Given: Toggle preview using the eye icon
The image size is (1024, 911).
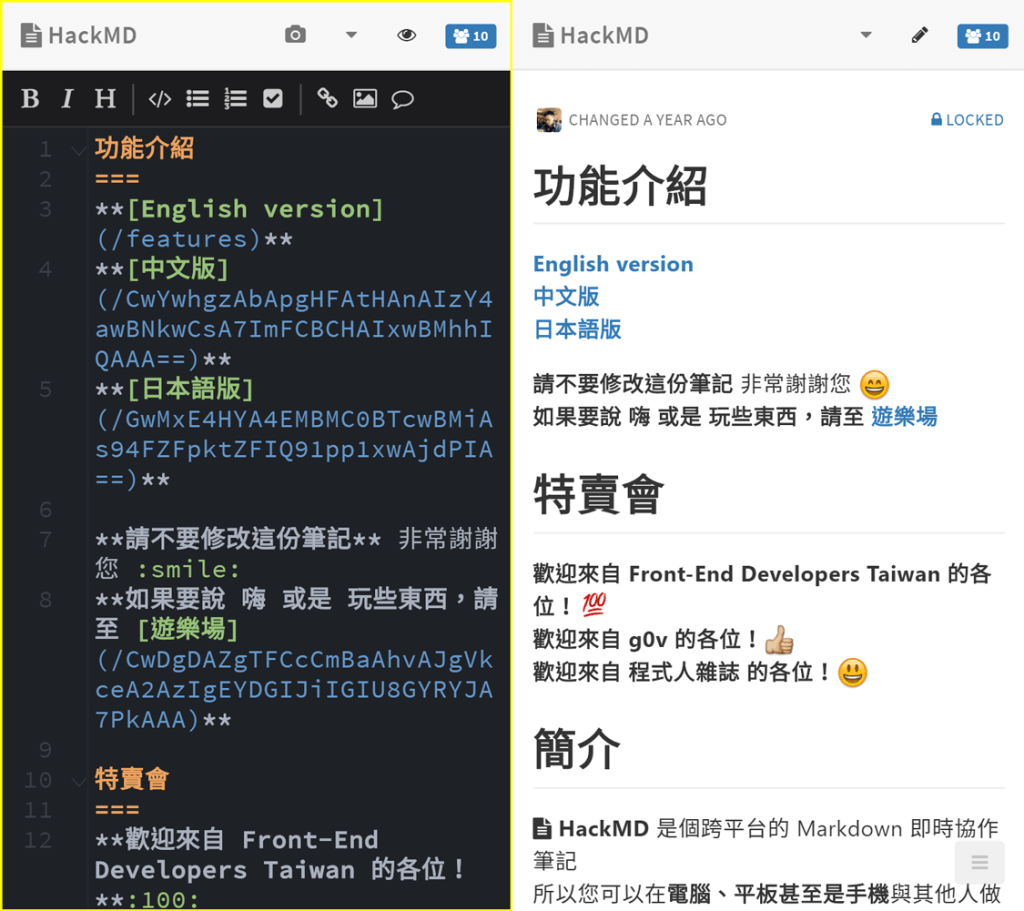Looking at the screenshot, I should tap(407, 33).
